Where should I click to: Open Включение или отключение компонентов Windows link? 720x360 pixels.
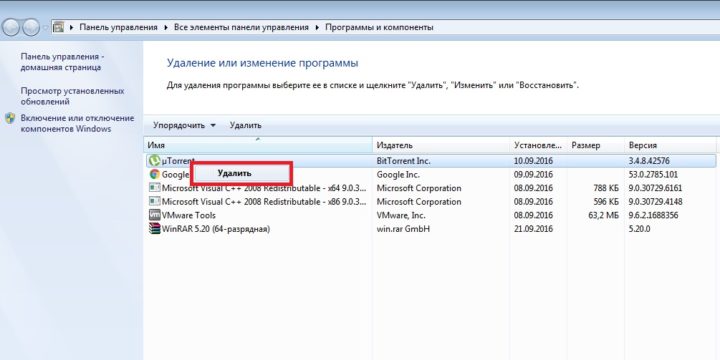(x=77, y=124)
